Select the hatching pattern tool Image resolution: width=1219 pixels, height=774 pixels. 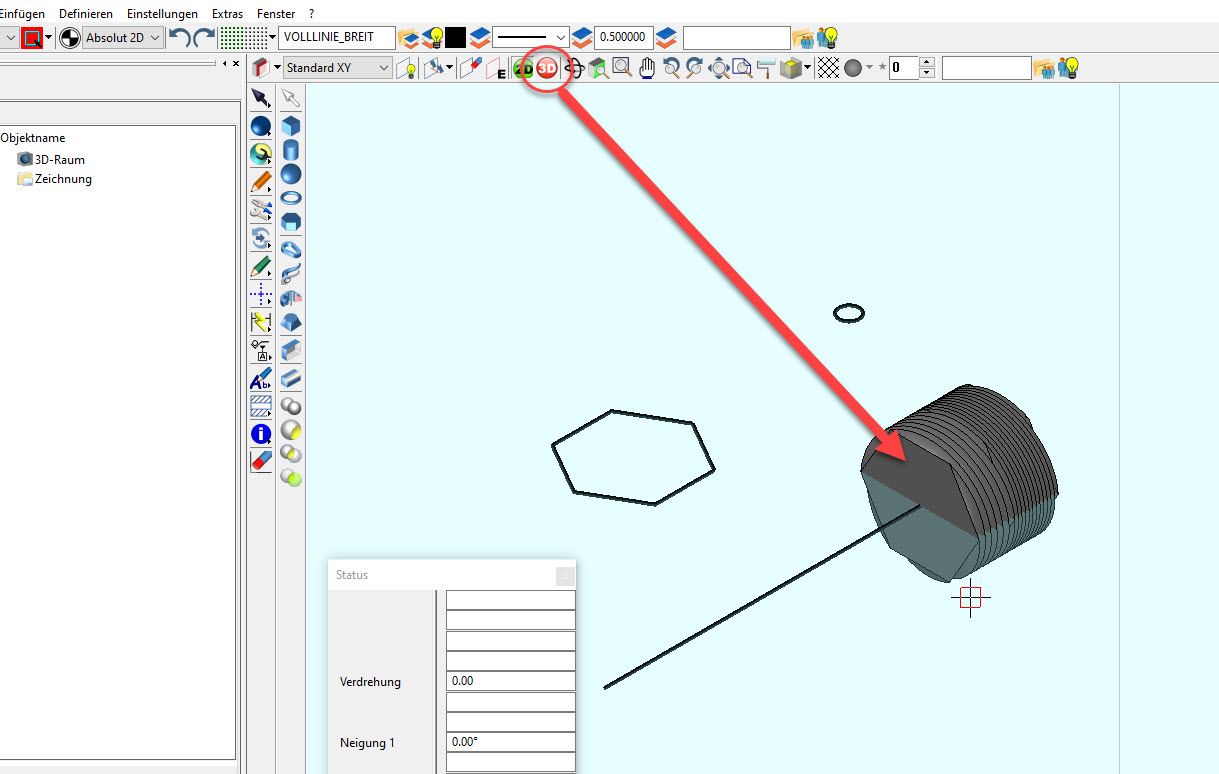(260, 406)
